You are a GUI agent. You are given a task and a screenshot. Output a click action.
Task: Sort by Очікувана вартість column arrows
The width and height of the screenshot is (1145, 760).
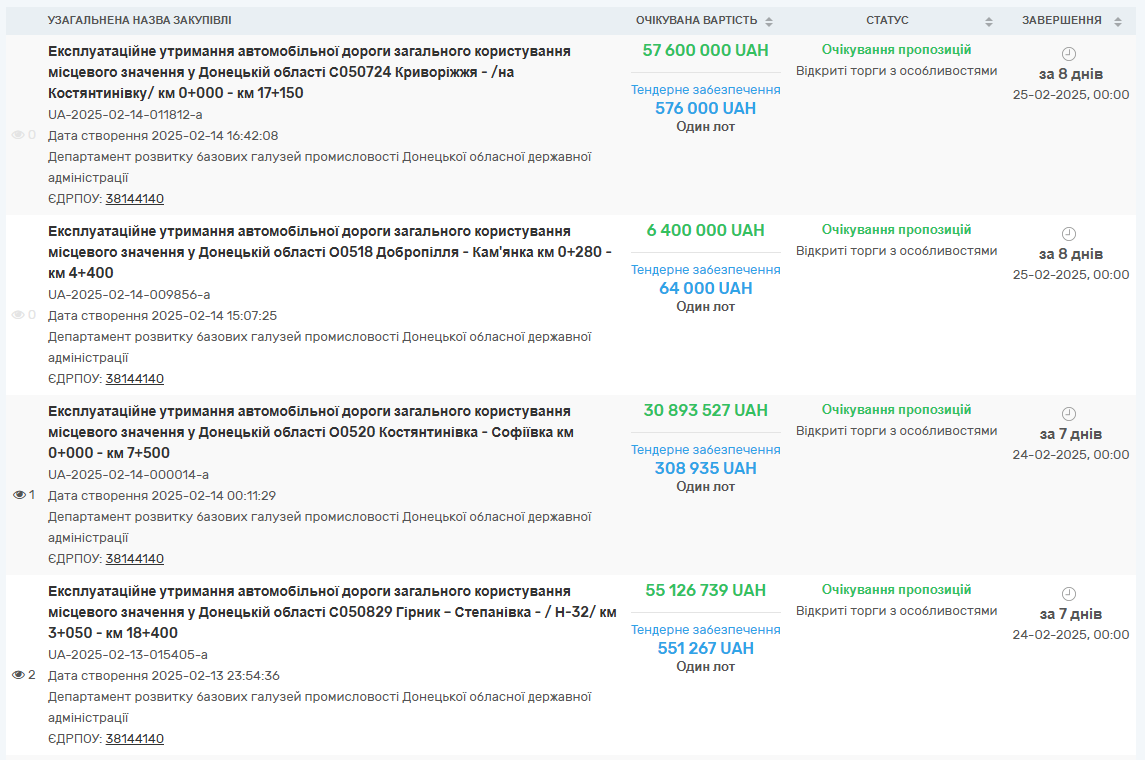(x=769, y=22)
